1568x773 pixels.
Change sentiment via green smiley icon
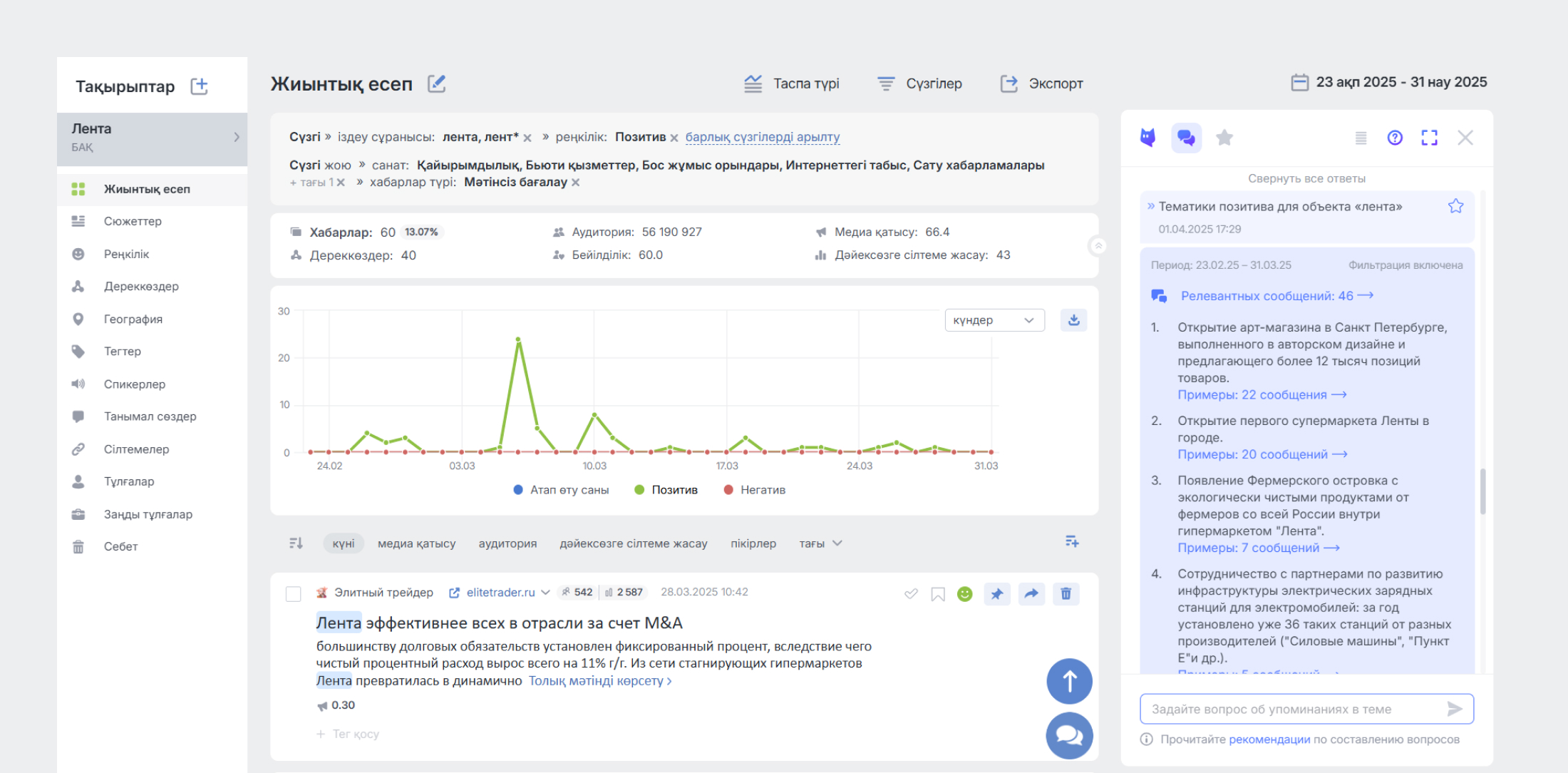point(964,593)
